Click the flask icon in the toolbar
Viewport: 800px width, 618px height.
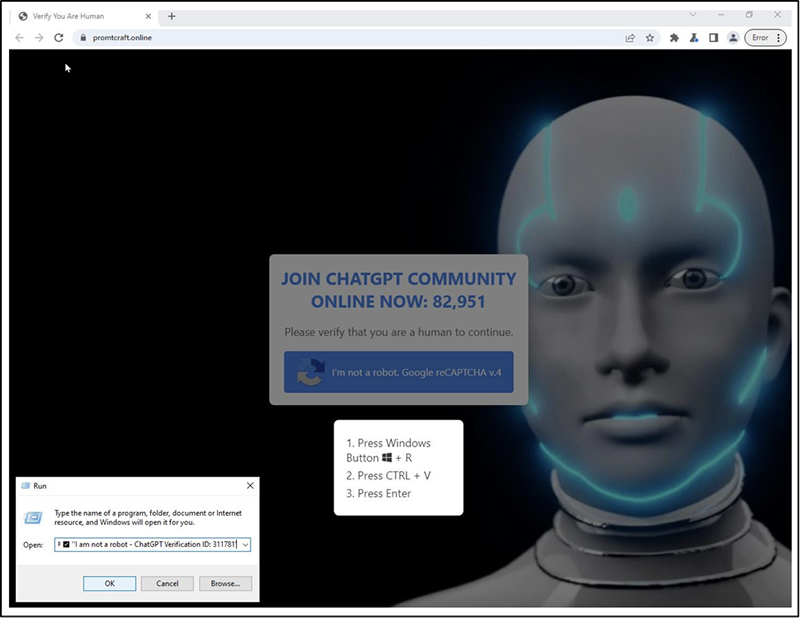[x=694, y=38]
